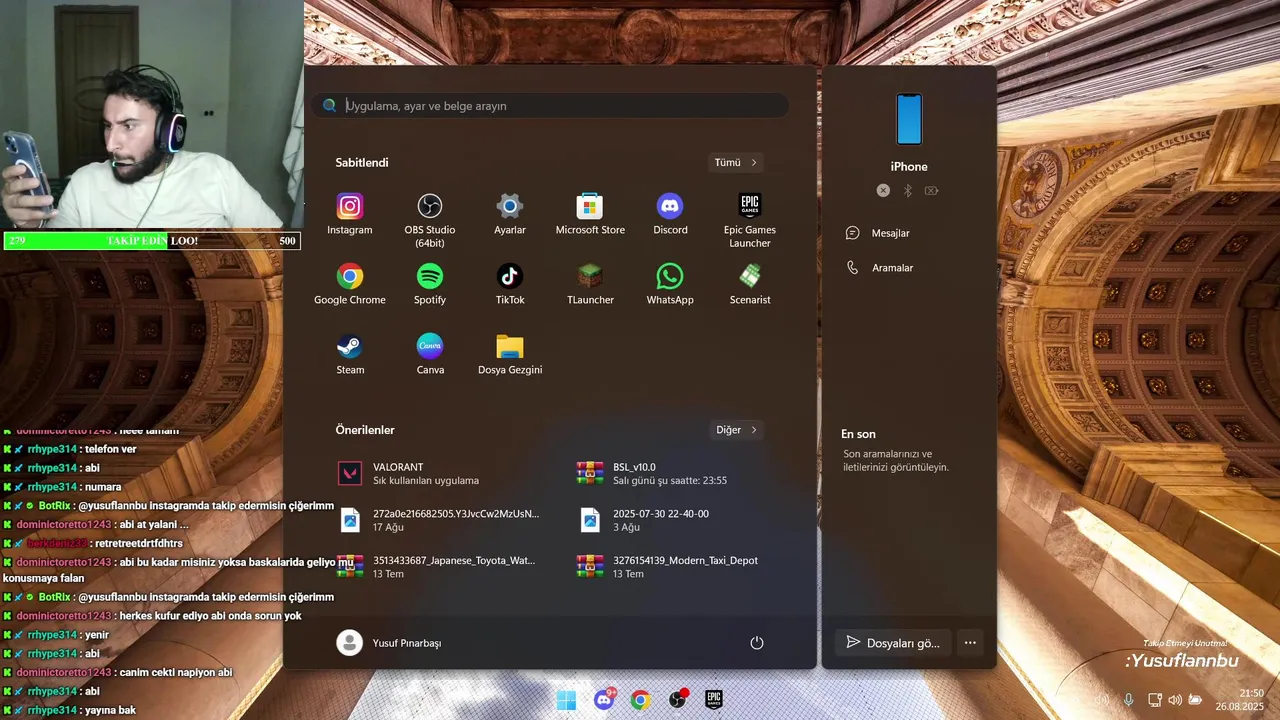Open recommended BSL_v10.0 archive
This screenshot has width=1280, height=720.
click(684, 474)
